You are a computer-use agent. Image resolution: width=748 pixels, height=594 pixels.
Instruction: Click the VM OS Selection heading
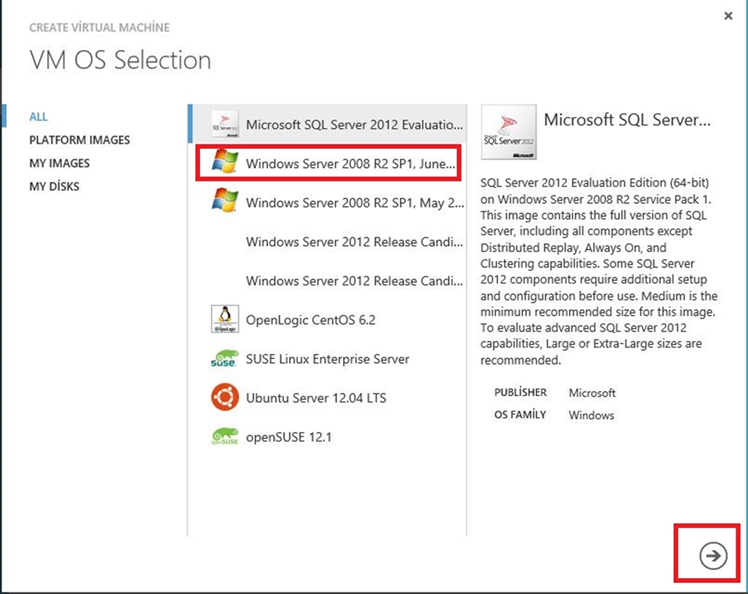120,60
